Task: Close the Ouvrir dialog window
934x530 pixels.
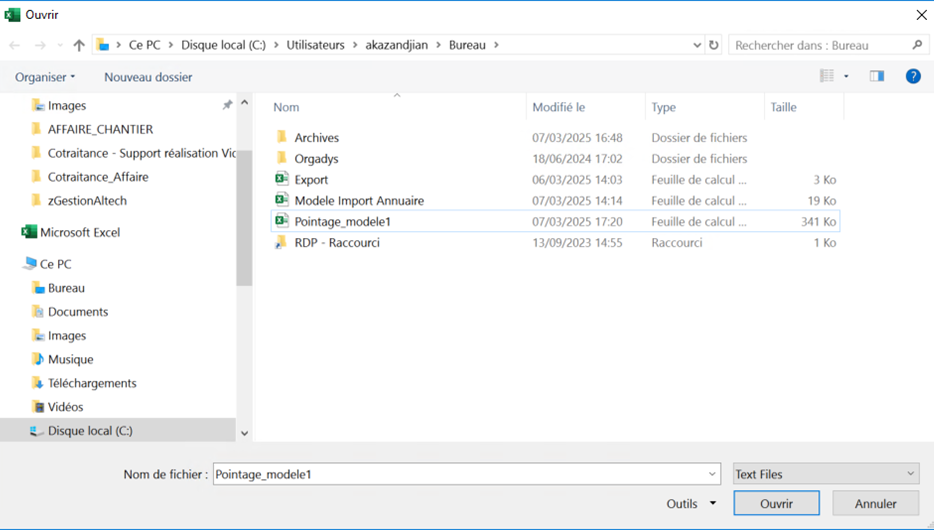Action: point(921,14)
